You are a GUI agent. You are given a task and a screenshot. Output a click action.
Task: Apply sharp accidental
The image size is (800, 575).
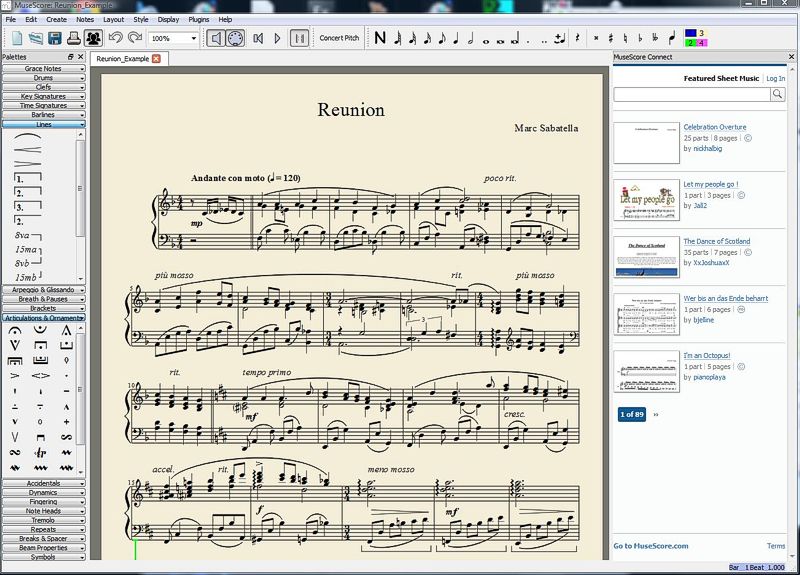[x=611, y=38]
